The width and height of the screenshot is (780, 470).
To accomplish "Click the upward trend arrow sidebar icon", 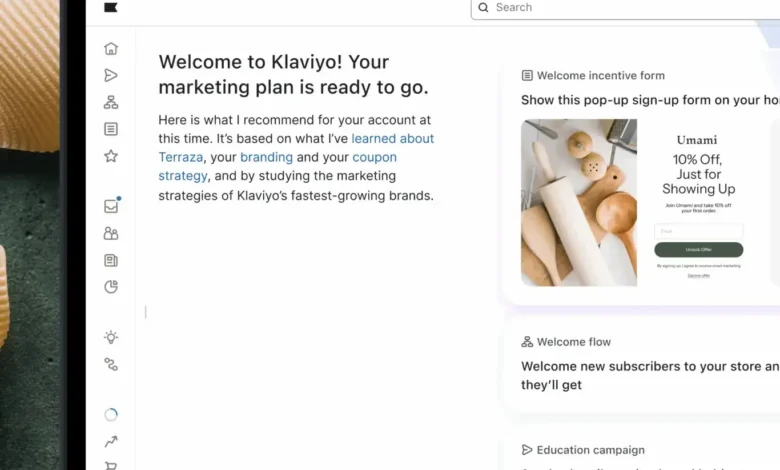I will click(x=111, y=441).
